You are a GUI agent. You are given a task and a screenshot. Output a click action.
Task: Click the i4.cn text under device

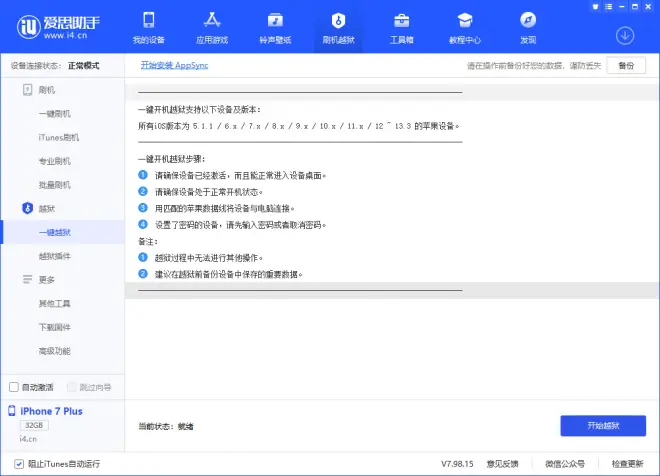point(28,439)
